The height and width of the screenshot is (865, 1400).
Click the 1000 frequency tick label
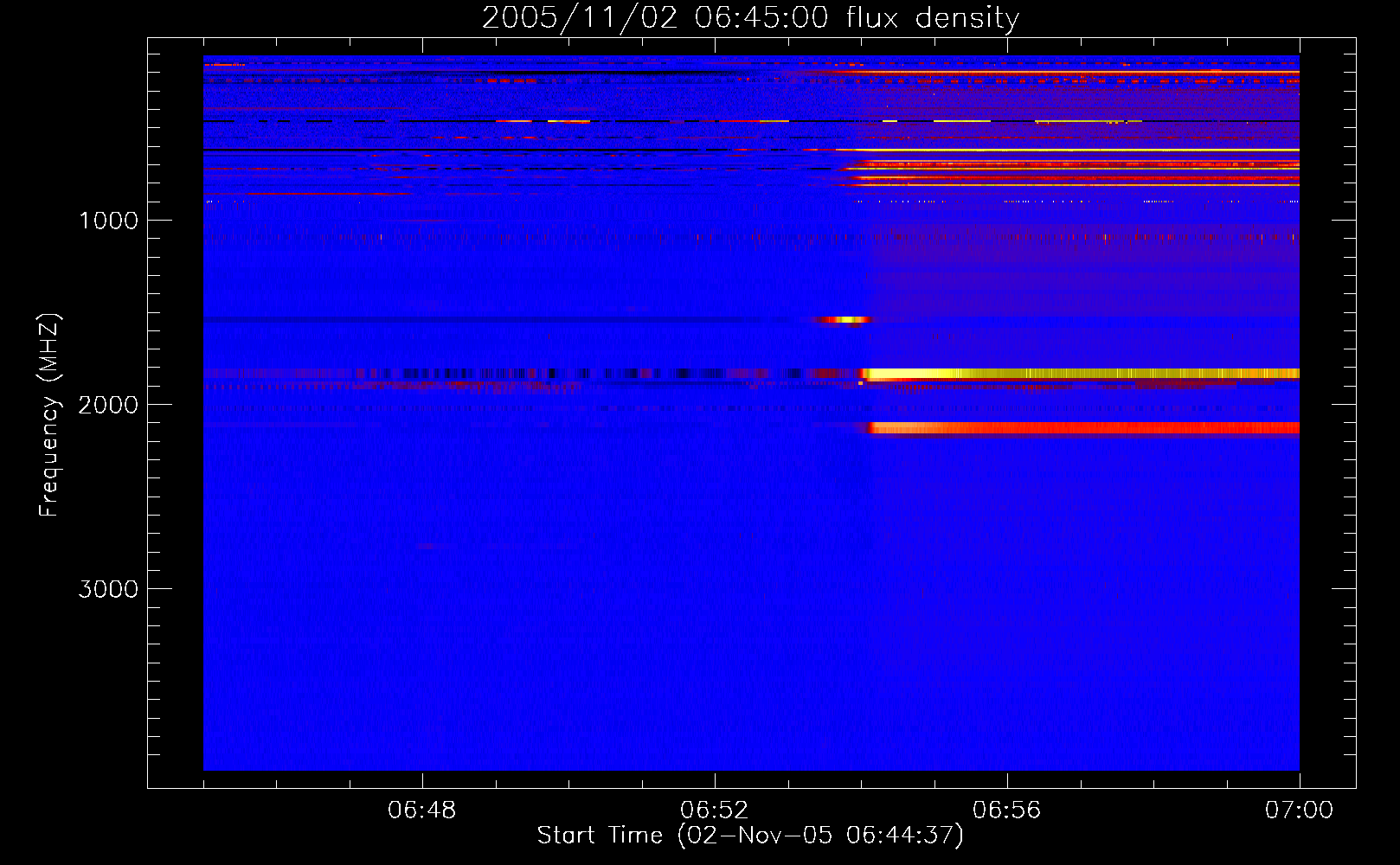pos(108,221)
